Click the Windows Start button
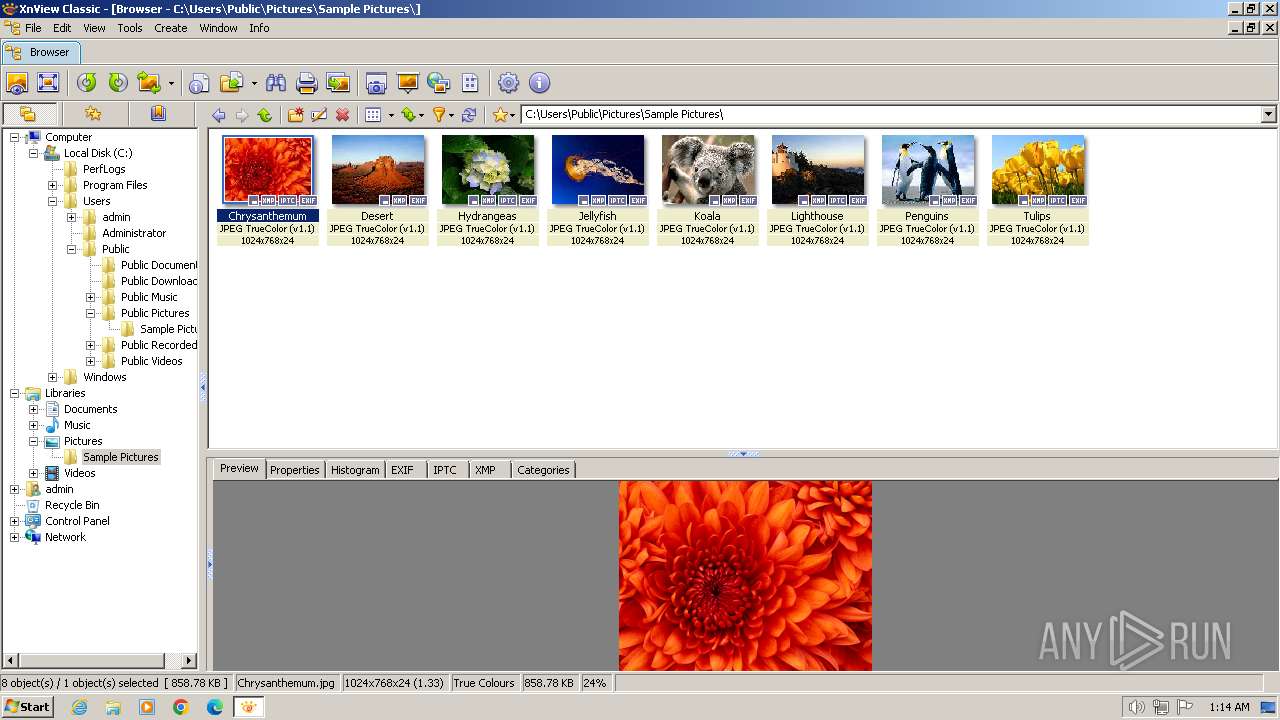Viewport: 1280px width, 720px height. point(27,707)
